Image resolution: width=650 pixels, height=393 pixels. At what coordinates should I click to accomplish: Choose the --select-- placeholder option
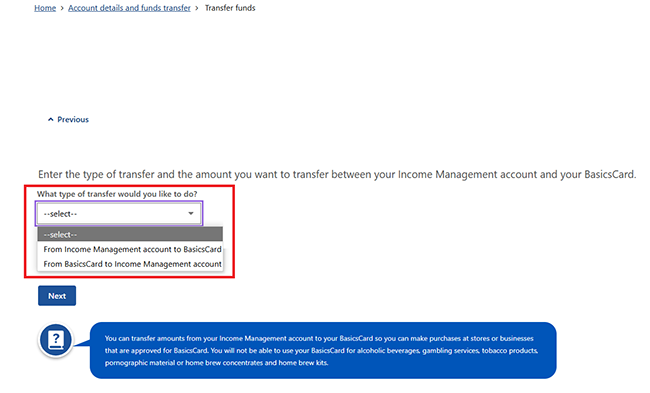point(130,234)
